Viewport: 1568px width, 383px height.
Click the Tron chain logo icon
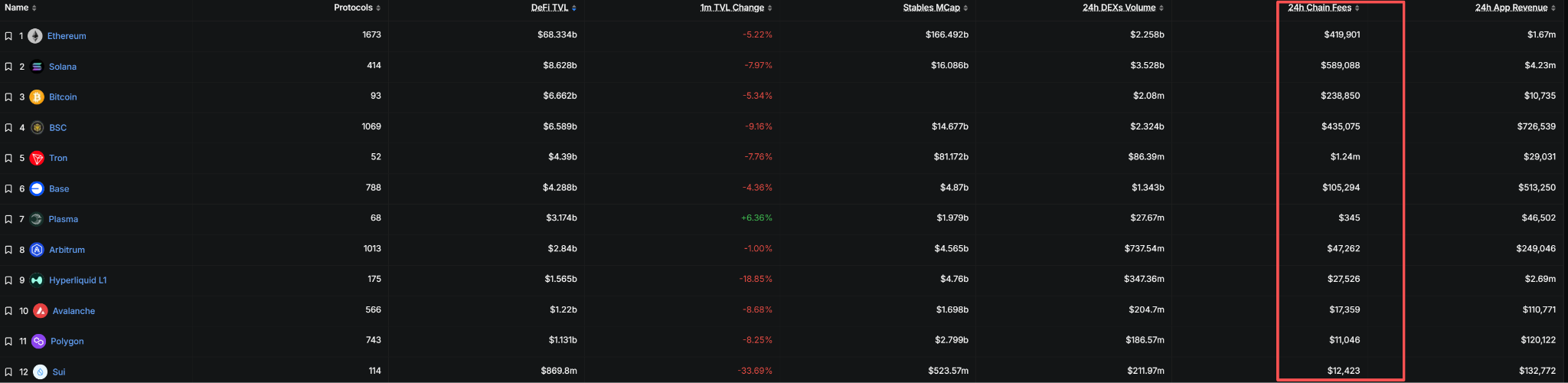(x=37, y=159)
